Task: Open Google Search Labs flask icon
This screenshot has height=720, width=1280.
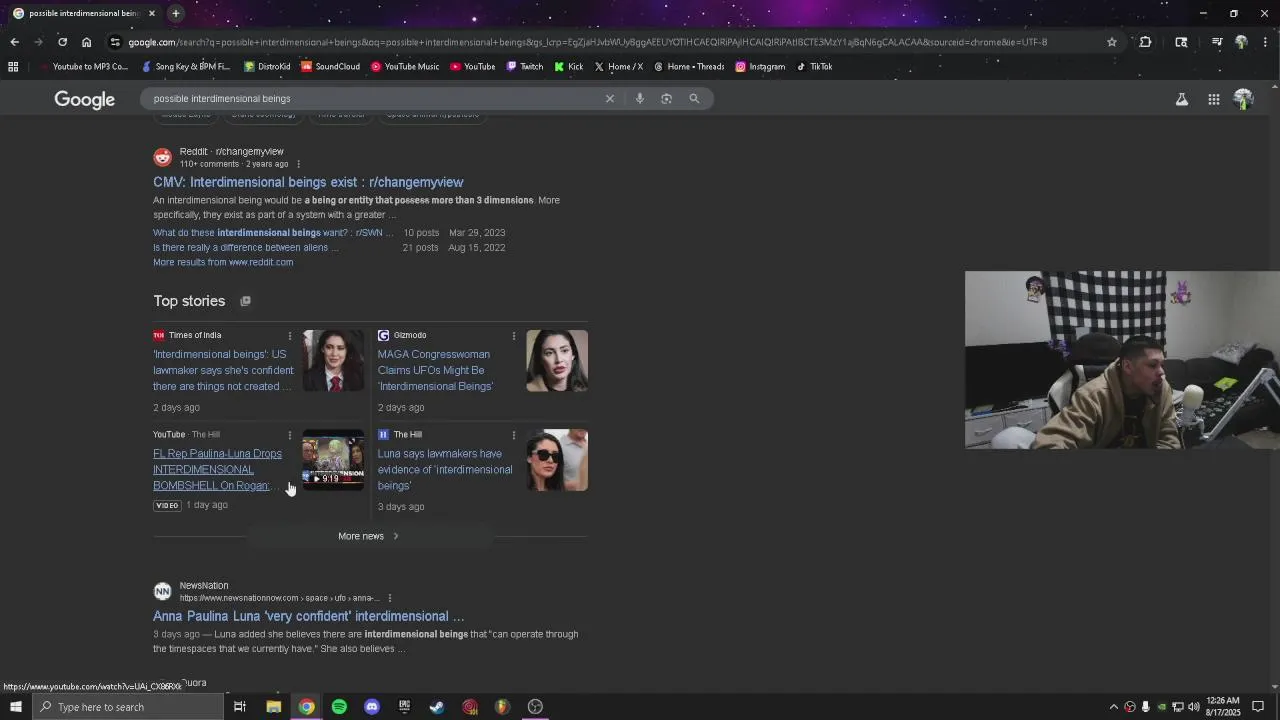Action: 1182,99
